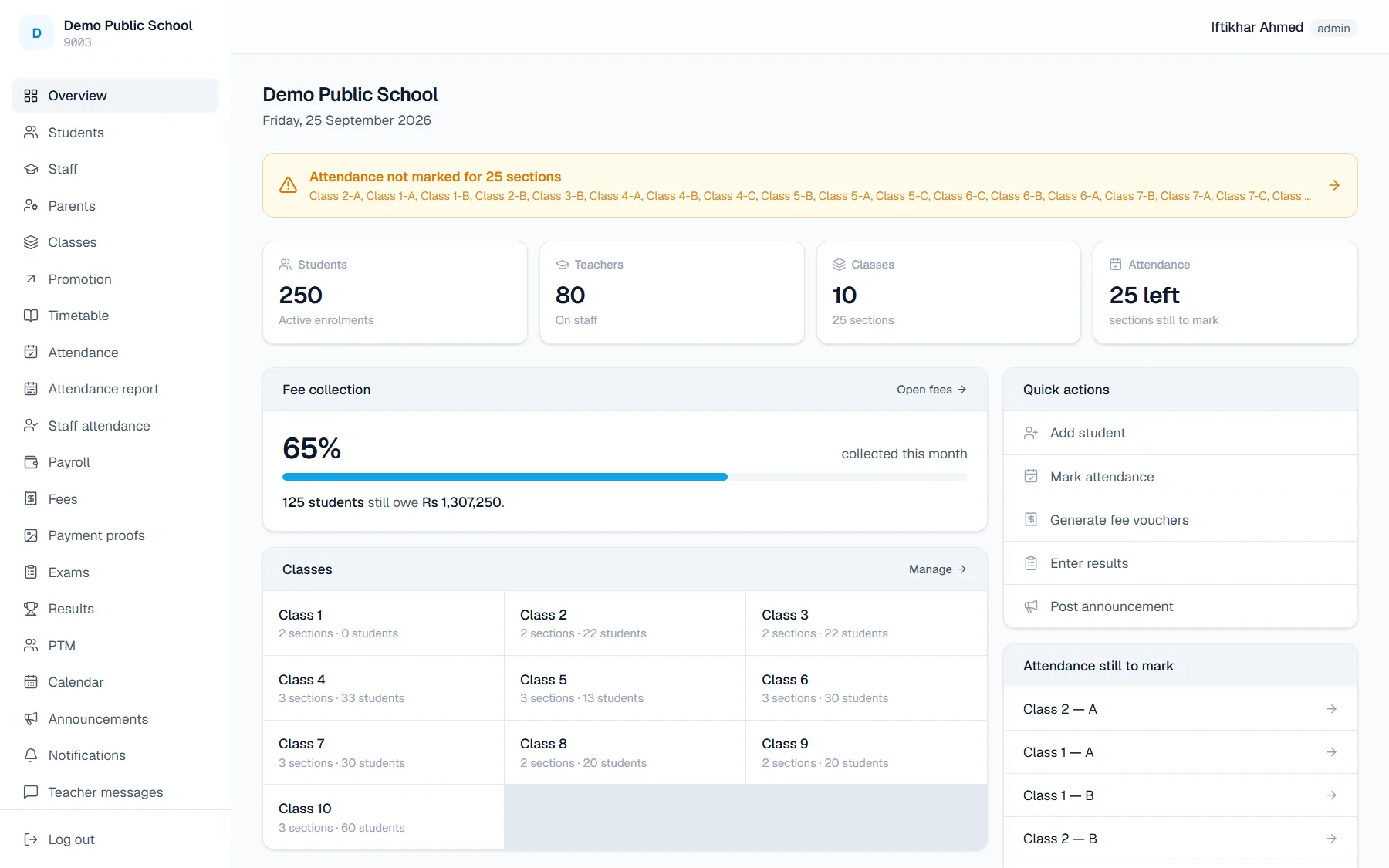Click the Results trophy icon

(31, 609)
